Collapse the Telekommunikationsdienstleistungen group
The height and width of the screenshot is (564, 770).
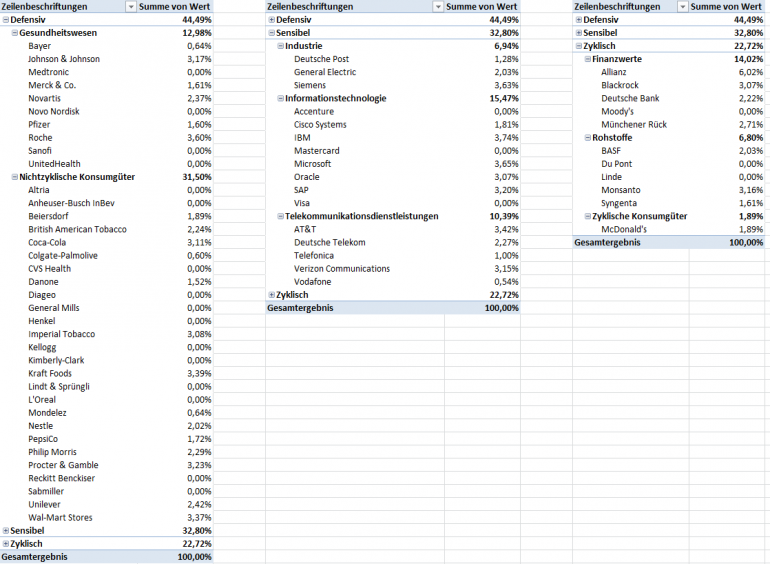280,216
